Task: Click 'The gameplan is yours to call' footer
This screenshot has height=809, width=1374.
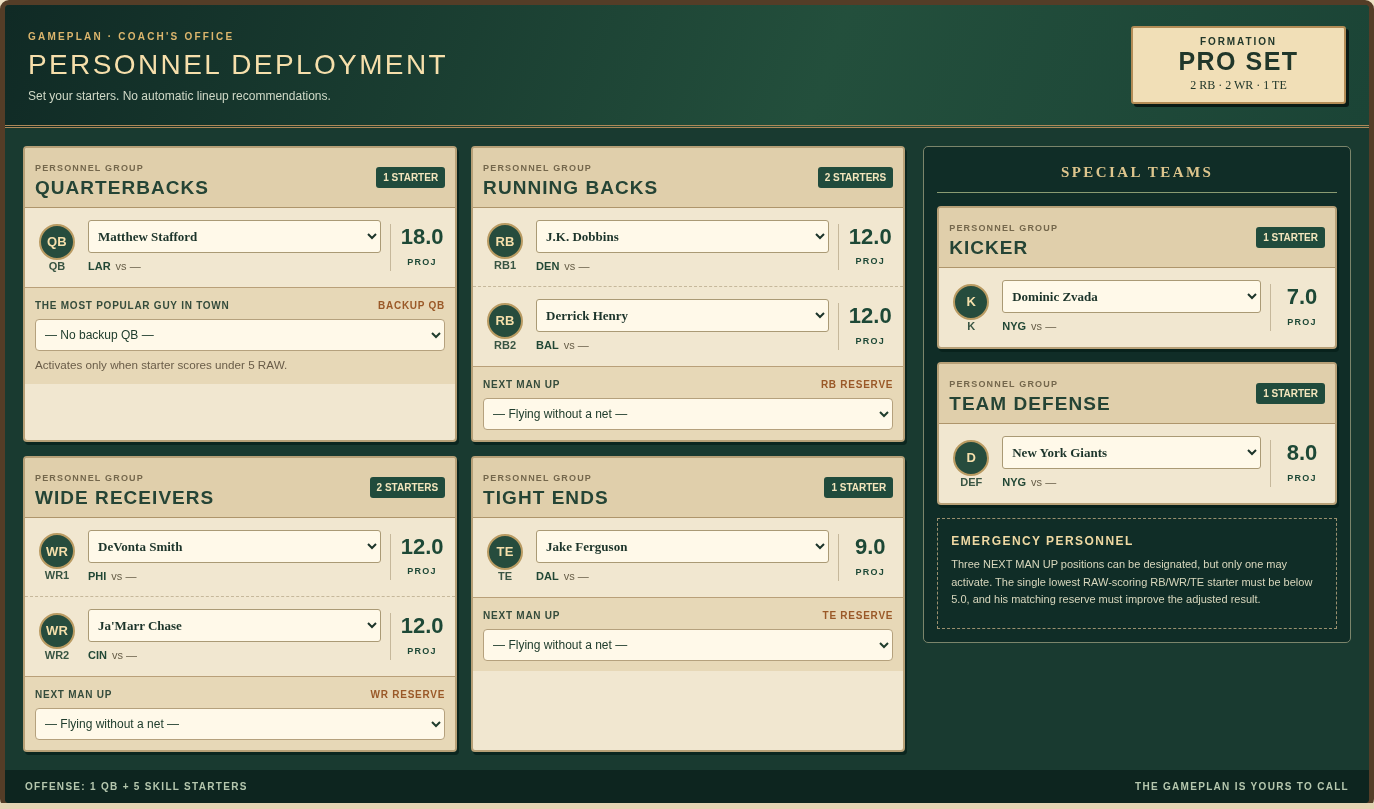Action: point(1242,787)
